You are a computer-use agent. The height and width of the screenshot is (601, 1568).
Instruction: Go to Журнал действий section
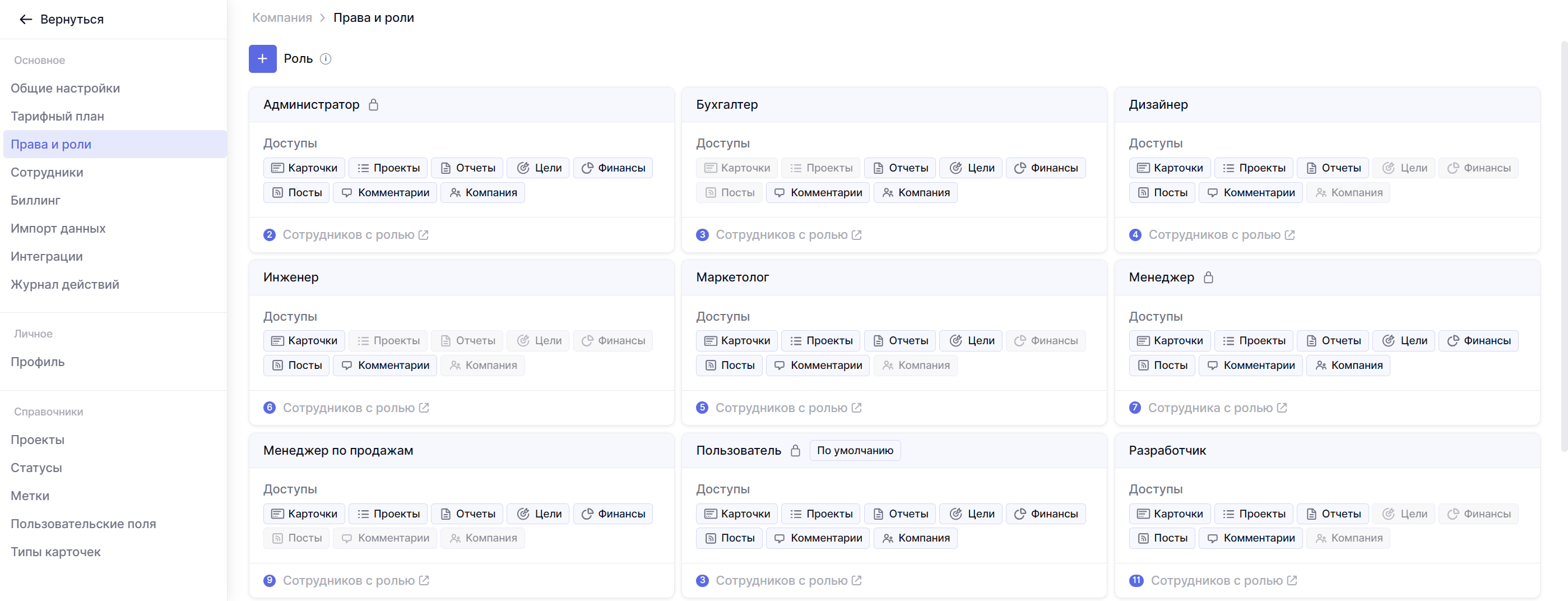coord(64,284)
